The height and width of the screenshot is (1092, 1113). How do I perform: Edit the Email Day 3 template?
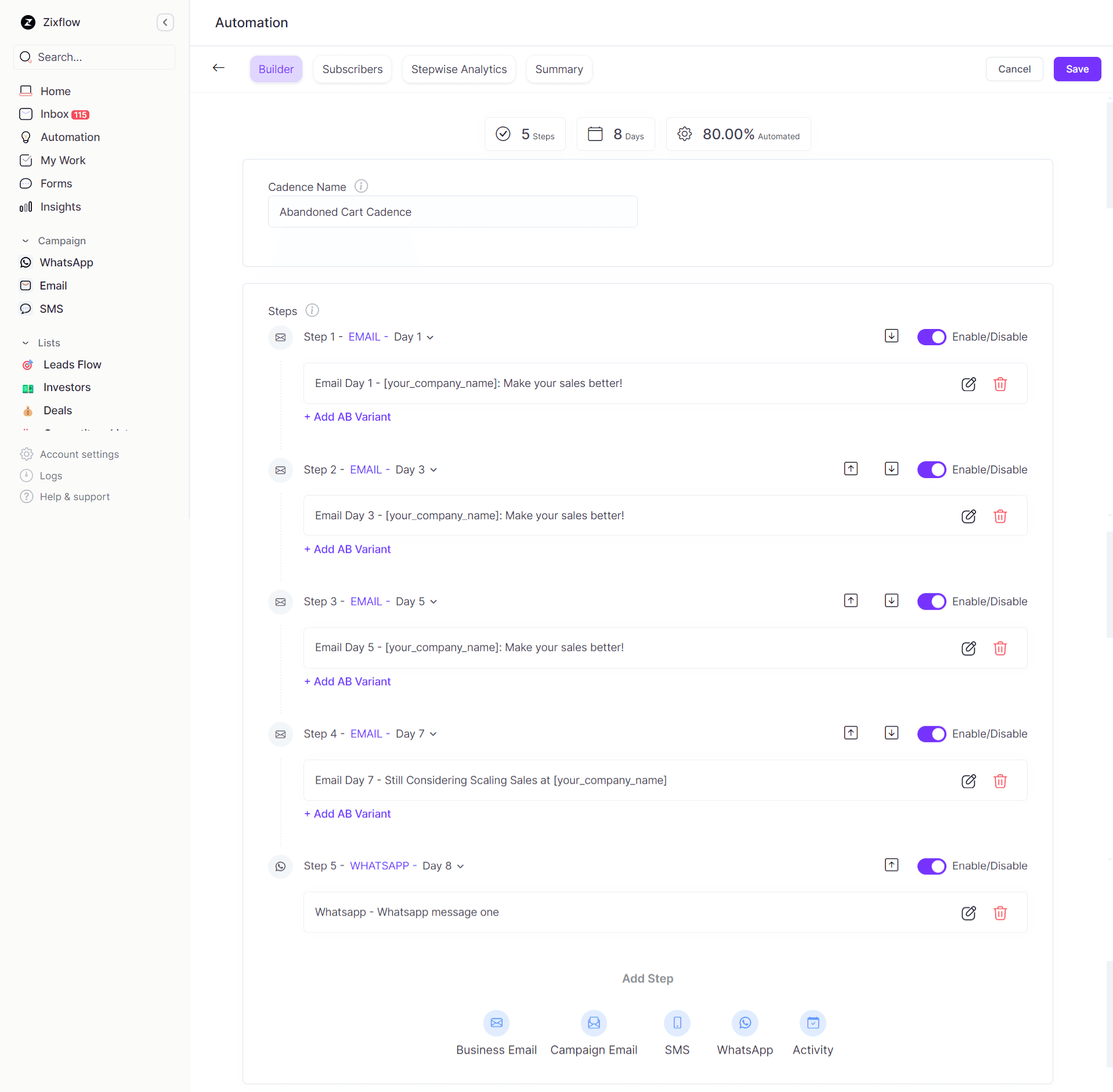coord(969,516)
